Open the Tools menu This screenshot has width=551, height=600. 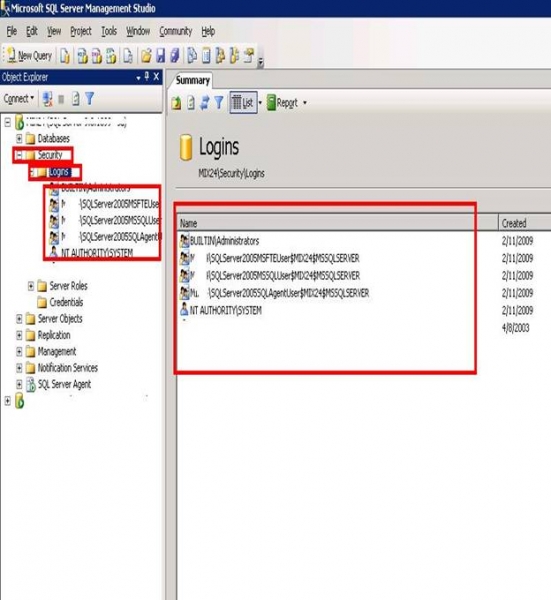(109, 31)
